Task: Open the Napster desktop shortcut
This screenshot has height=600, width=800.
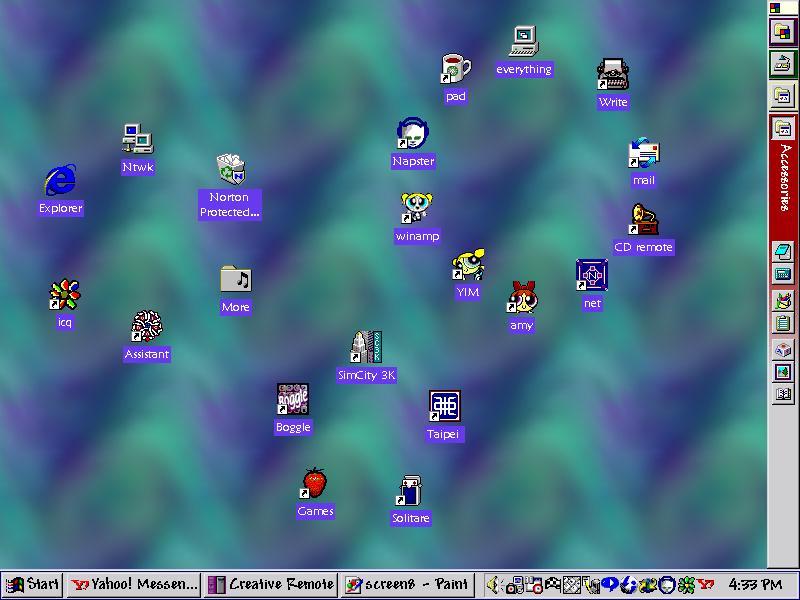Action: pos(413,134)
